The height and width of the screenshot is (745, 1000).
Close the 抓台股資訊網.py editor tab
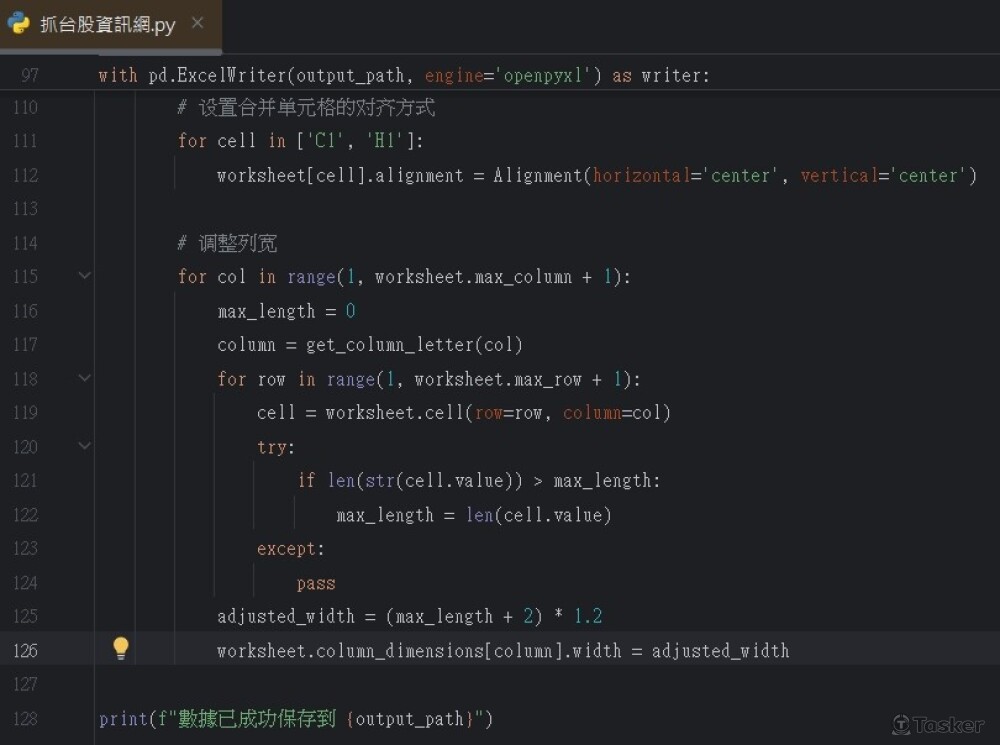pos(198,23)
